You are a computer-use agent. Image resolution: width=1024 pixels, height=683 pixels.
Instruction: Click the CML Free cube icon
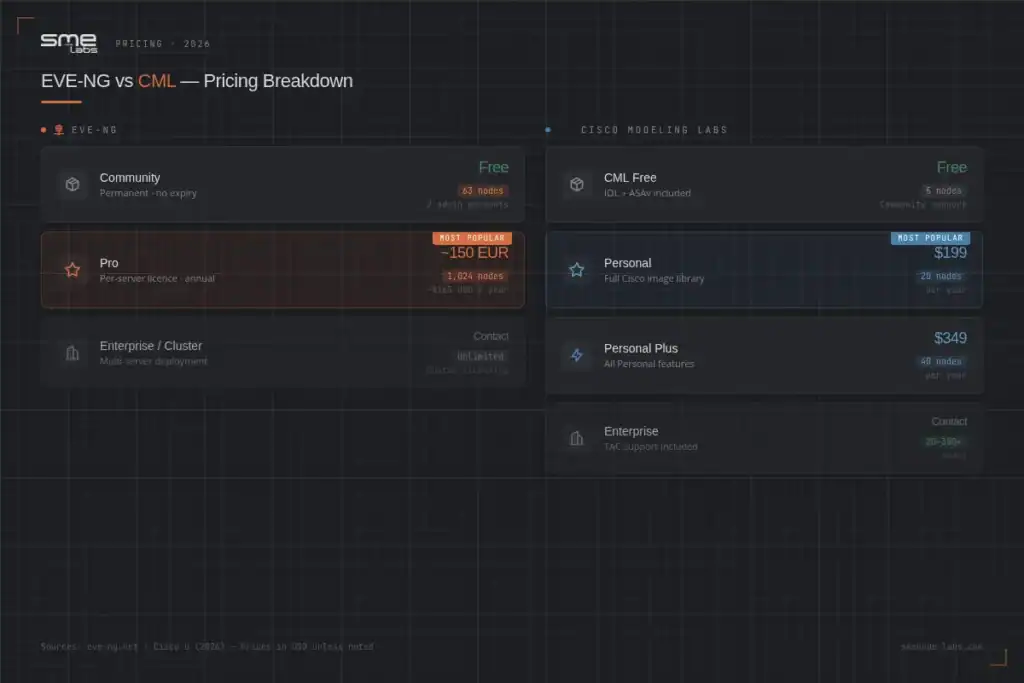click(577, 184)
